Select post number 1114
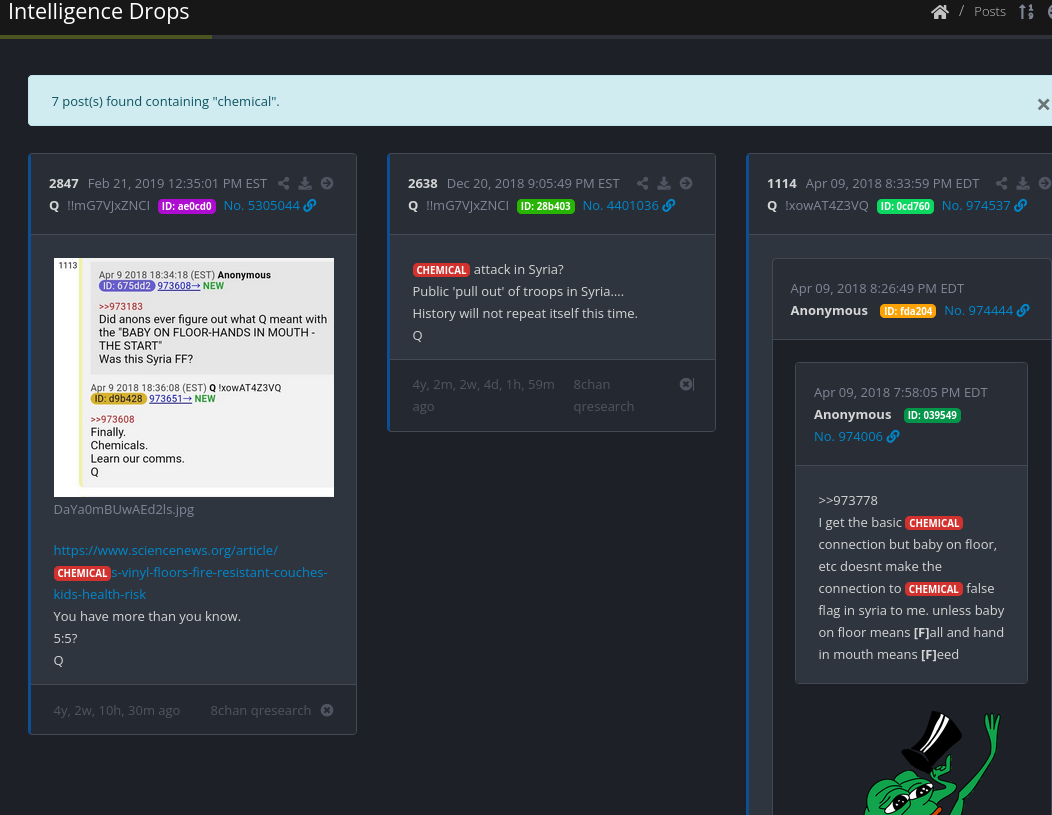1052x815 pixels. 782,183
